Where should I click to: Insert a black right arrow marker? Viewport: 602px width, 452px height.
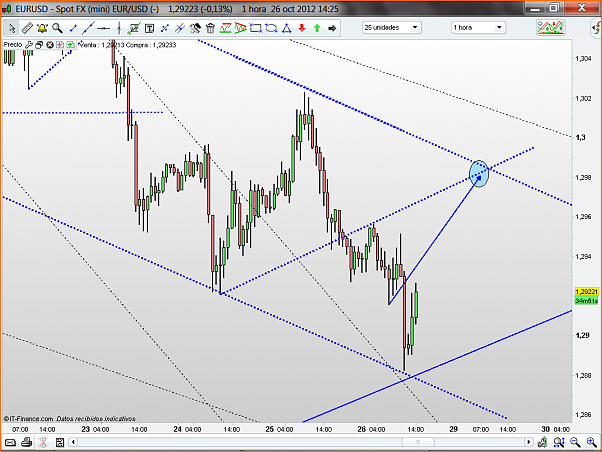tap(332, 28)
